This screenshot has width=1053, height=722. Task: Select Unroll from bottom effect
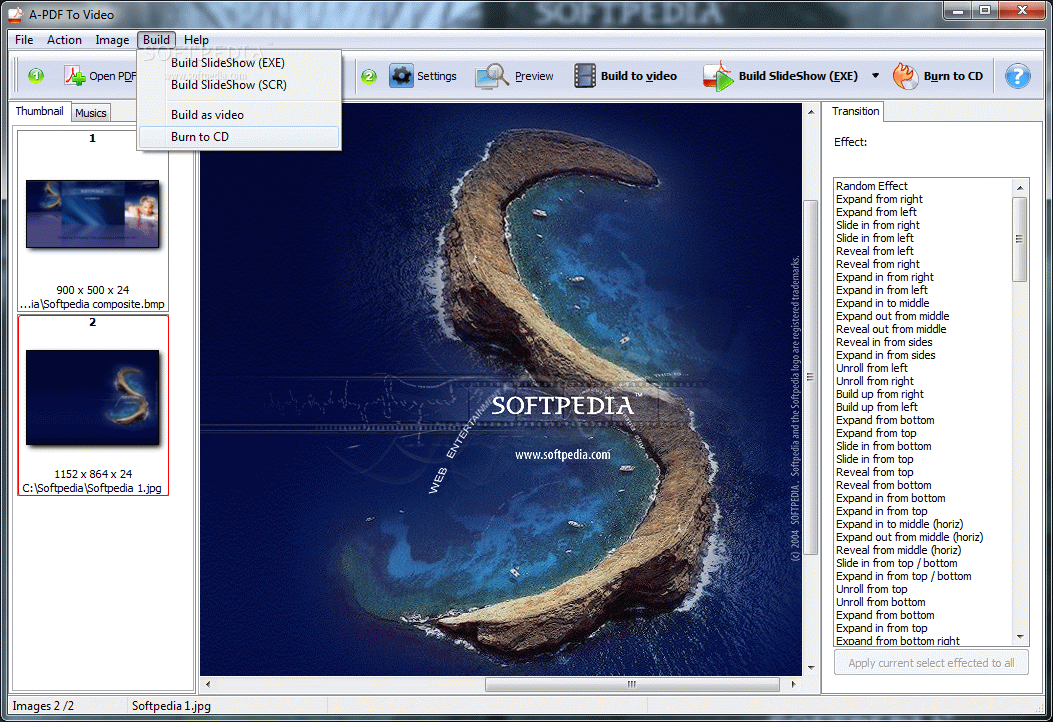[880, 602]
